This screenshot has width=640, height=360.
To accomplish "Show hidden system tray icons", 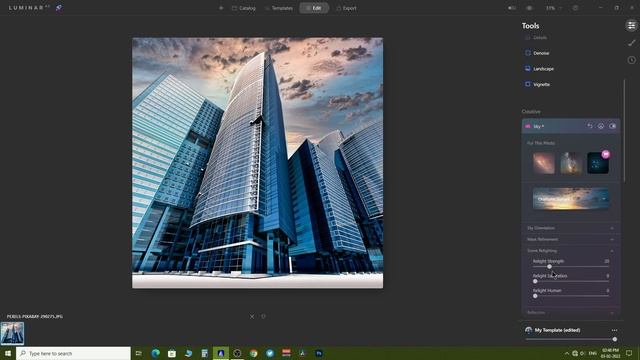I will 567,353.
